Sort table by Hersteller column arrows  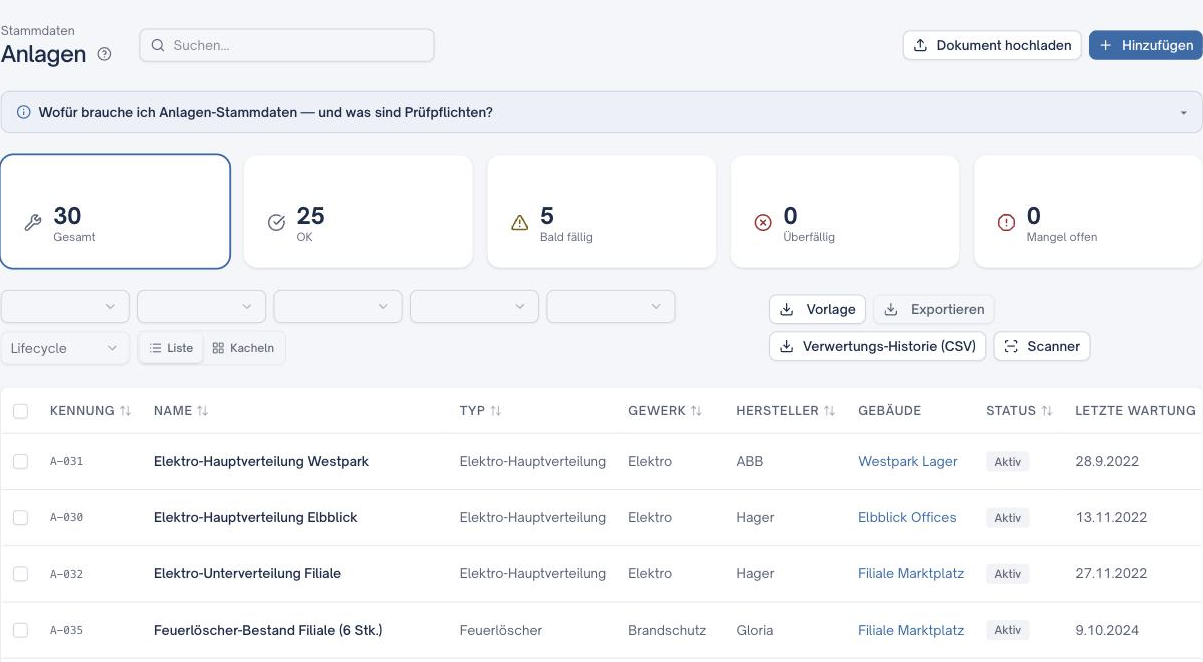coord(829,411)
